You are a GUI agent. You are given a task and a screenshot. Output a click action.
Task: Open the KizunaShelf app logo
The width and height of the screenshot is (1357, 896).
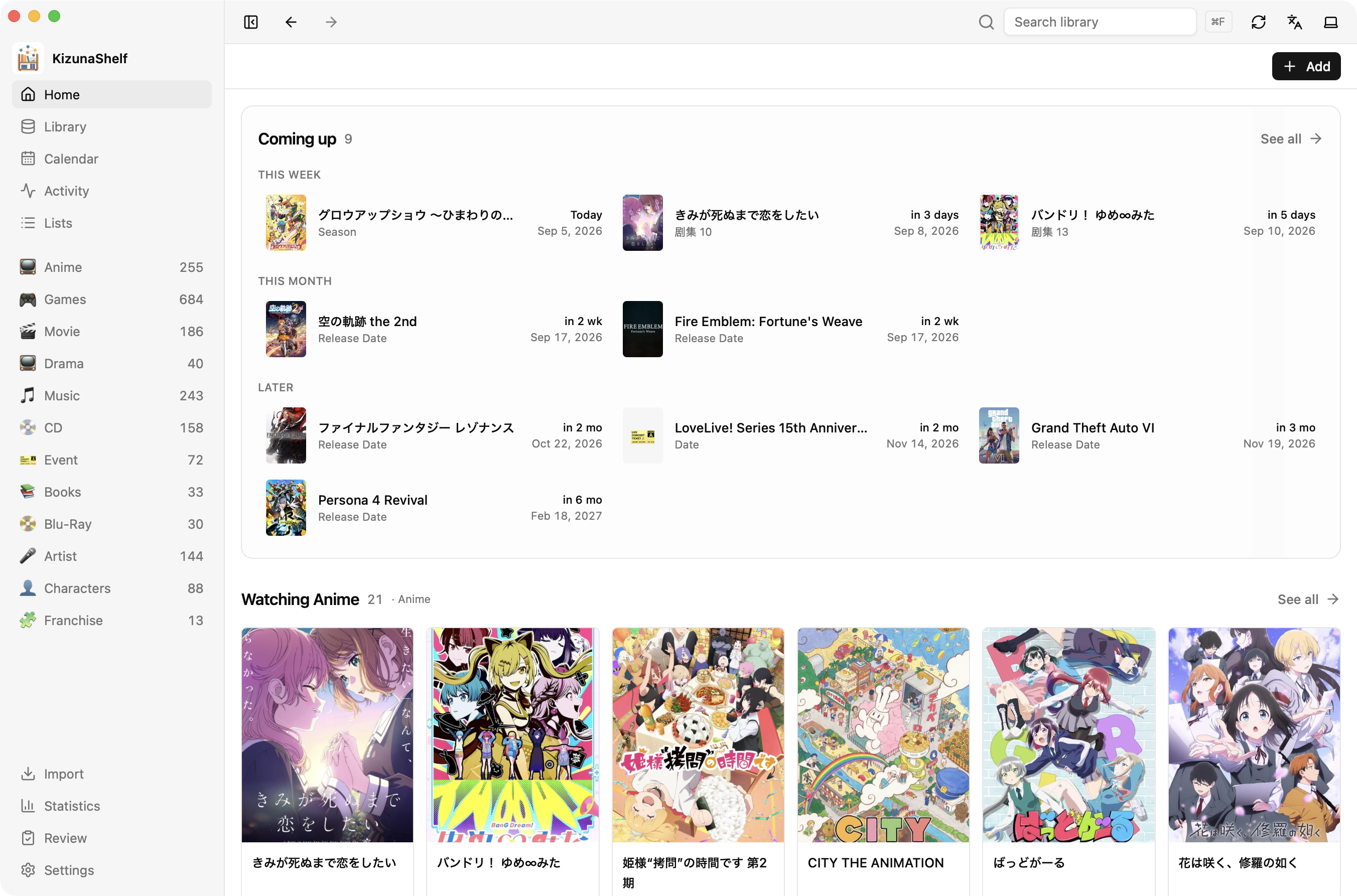28,58
